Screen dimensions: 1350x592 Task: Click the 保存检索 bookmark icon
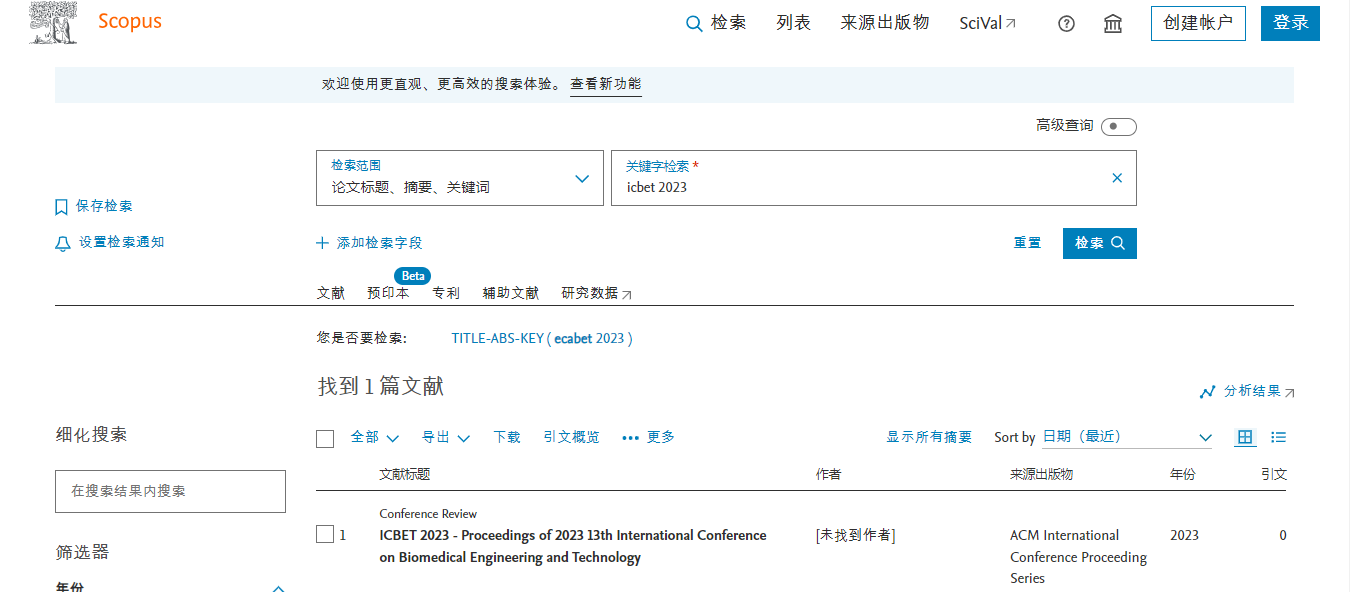(x=62, y=207)
